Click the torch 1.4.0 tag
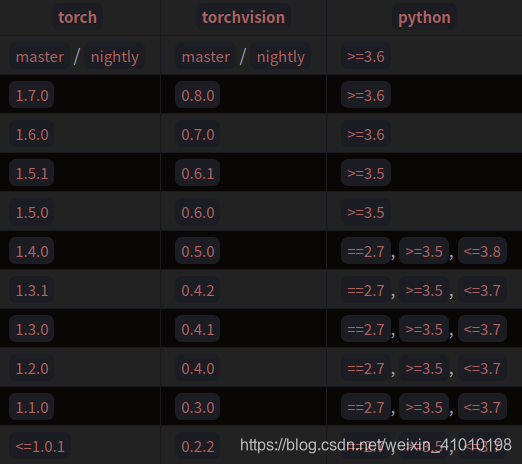Screen dimensions: 522x464 click(x=32, y=251)
